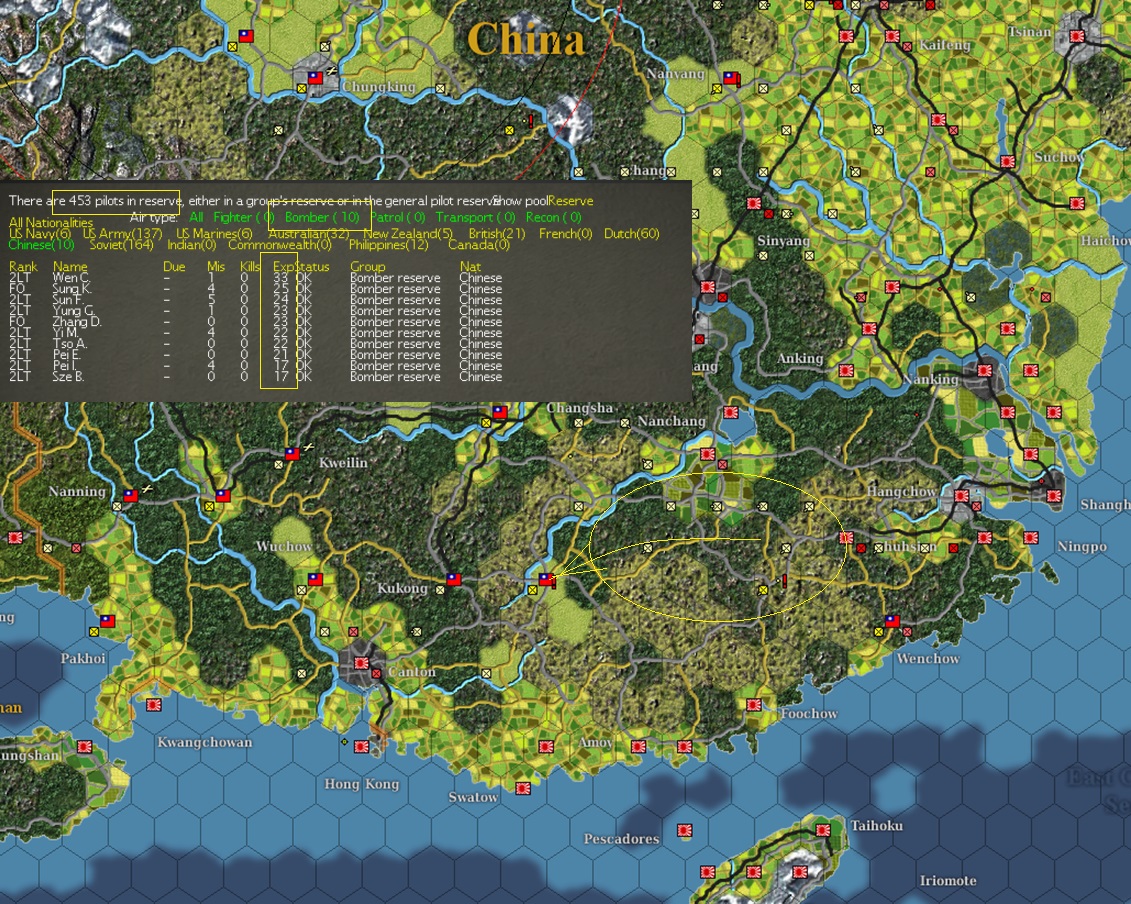Select the Japanese flag base at Swatow

[x=523, y=789]
